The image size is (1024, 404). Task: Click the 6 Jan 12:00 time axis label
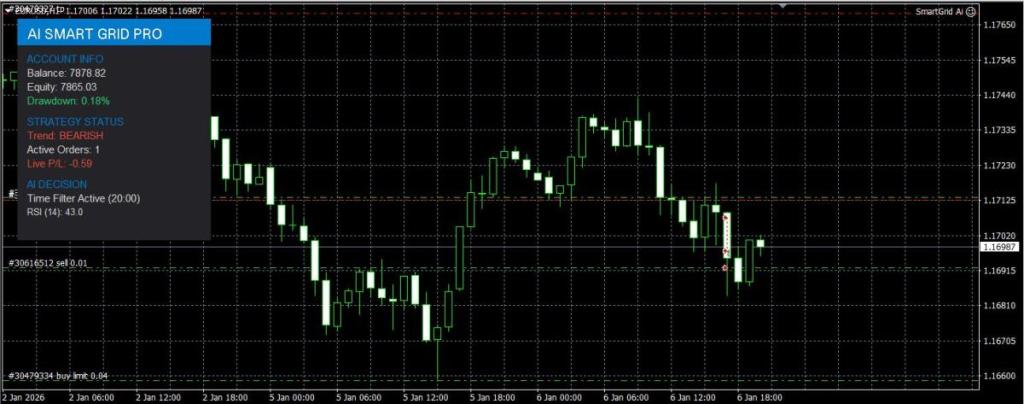tap(694, 397)
